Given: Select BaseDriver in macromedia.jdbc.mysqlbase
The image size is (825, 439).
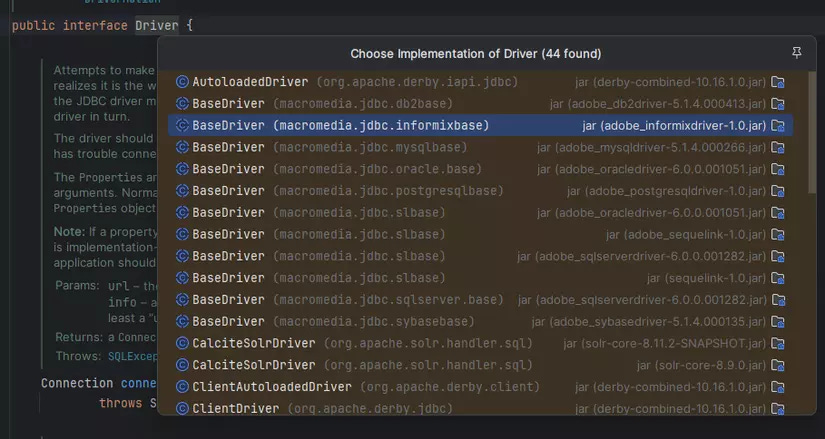Looking at the screenshot, I should pos(480,147).
